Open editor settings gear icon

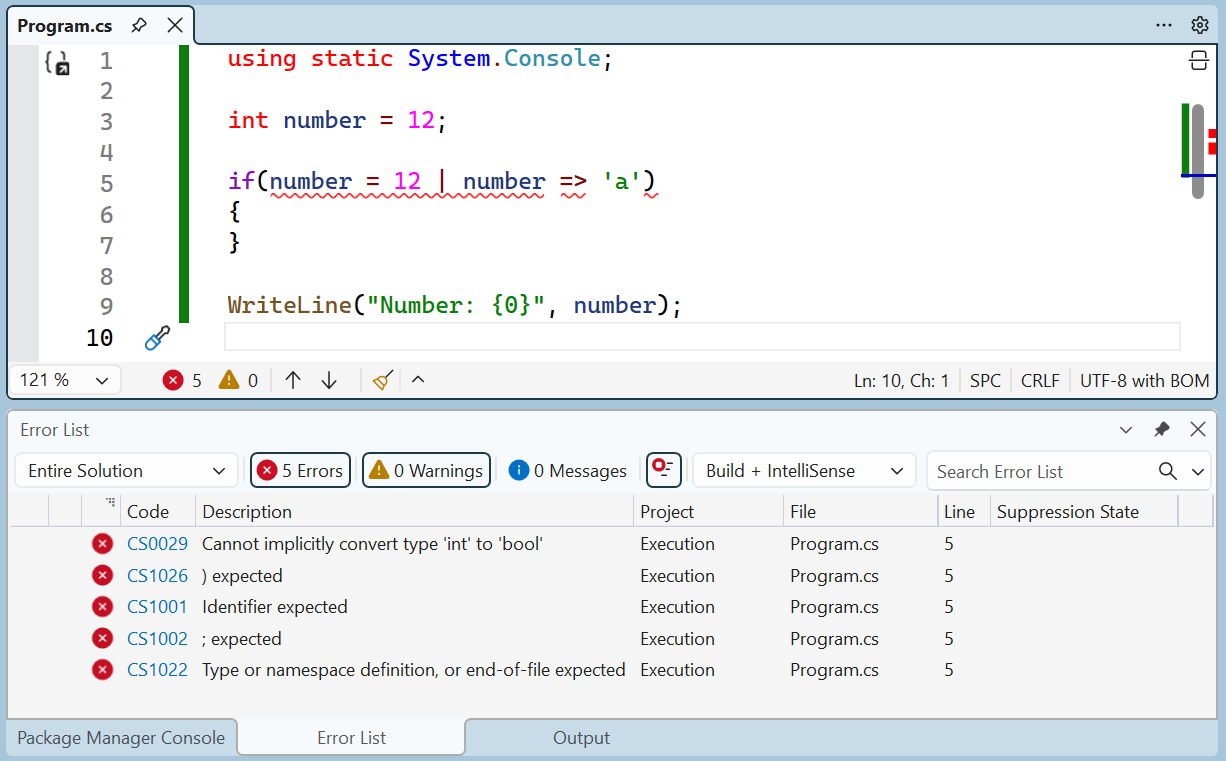(x=1200, y=25)
